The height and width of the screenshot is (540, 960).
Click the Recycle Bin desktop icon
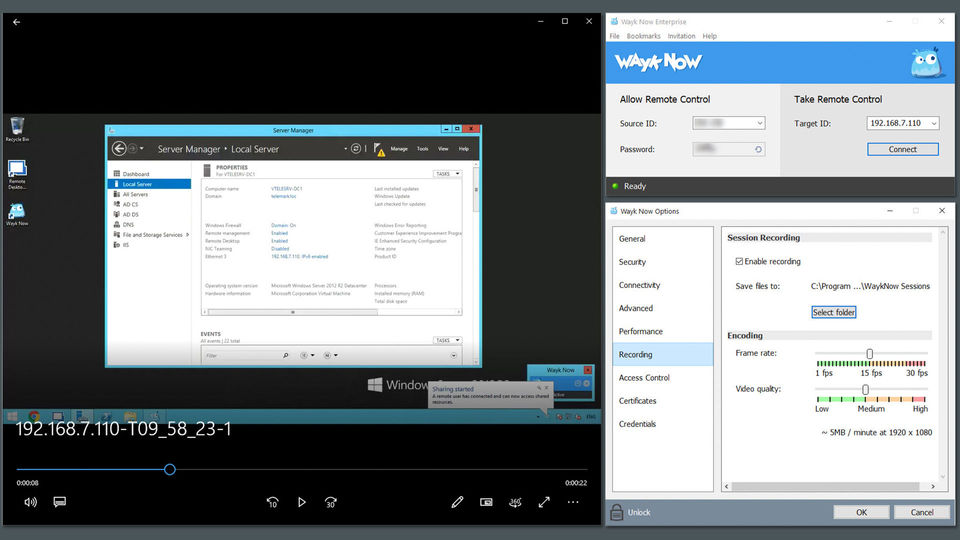coord(17,129)
